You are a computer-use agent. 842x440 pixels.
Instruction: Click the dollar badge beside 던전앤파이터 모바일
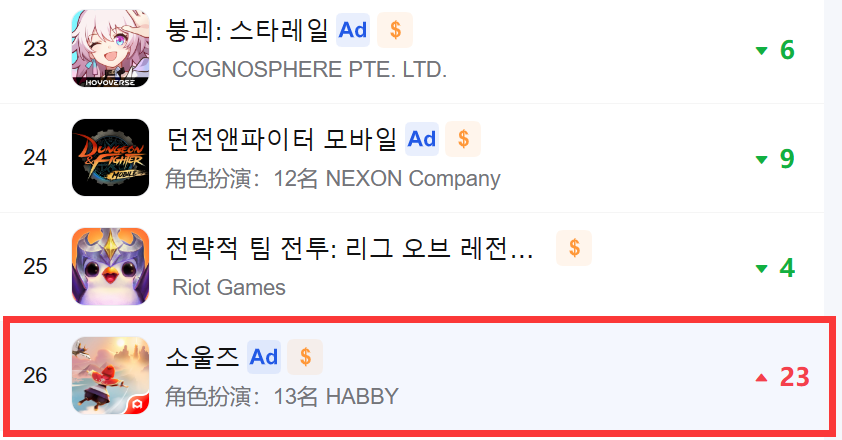click(463, 139)
